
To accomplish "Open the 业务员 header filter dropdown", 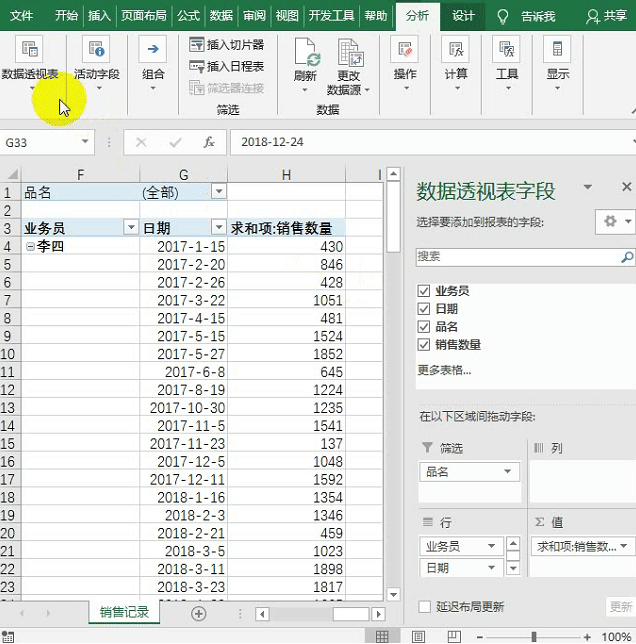I will point(131,227).
